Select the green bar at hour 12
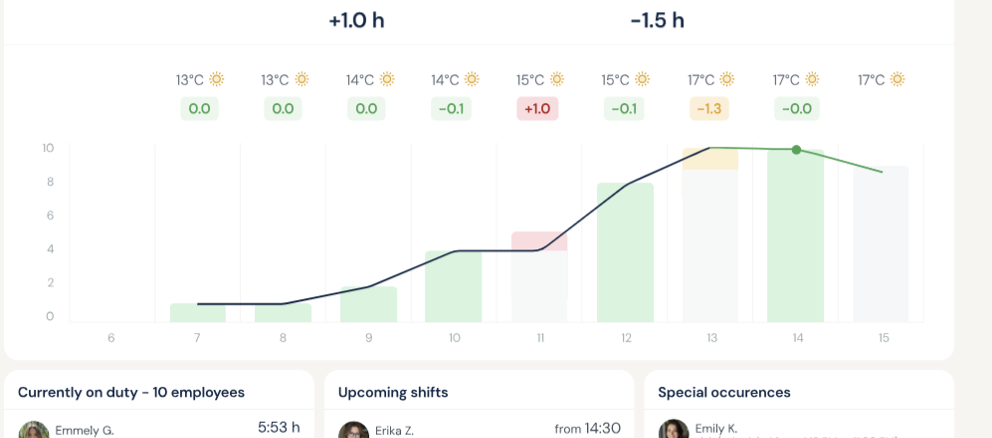Image resolution: width=992 pixels, height=438 pixels. tap(625, 252)
